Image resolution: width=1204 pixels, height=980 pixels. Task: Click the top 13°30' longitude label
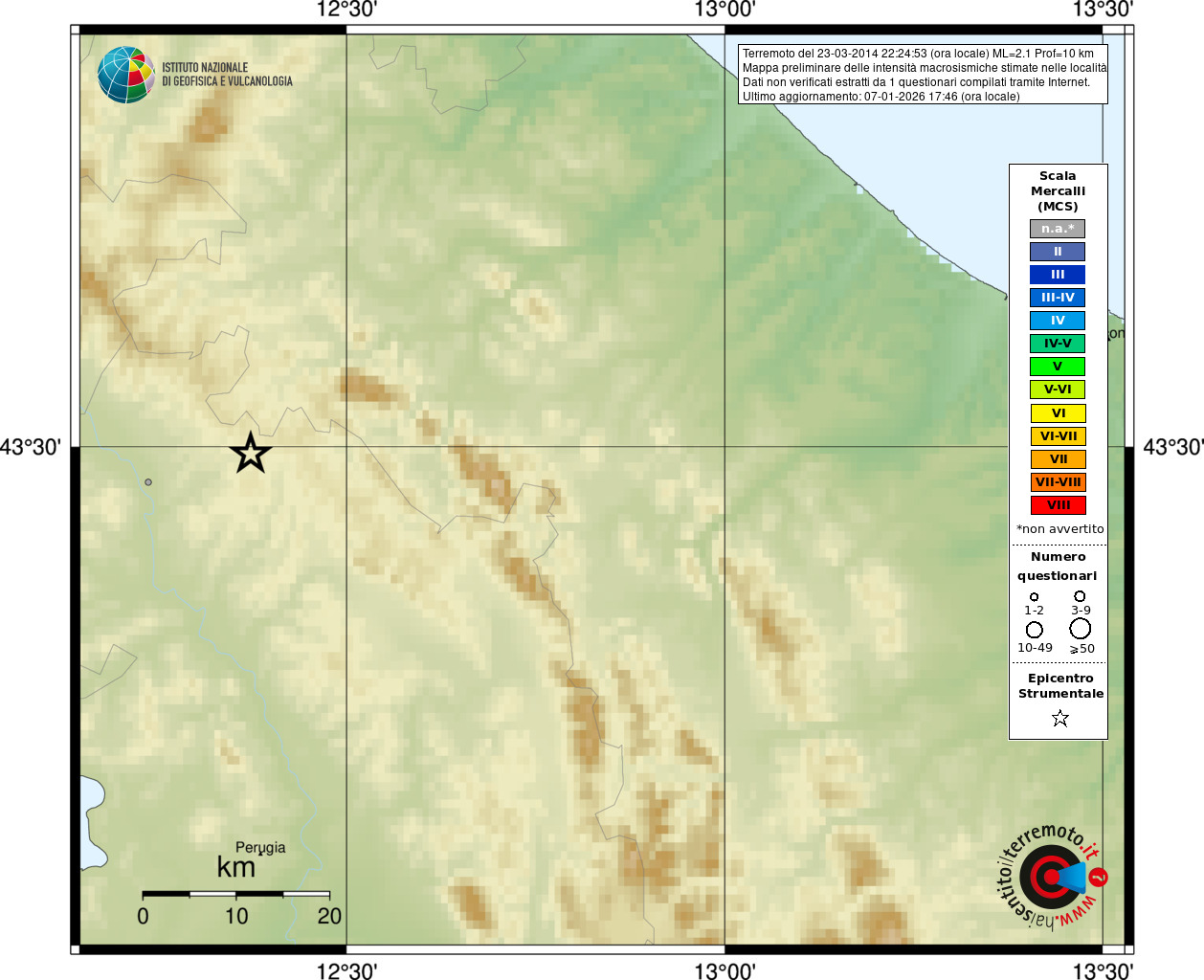(1103, 10)
